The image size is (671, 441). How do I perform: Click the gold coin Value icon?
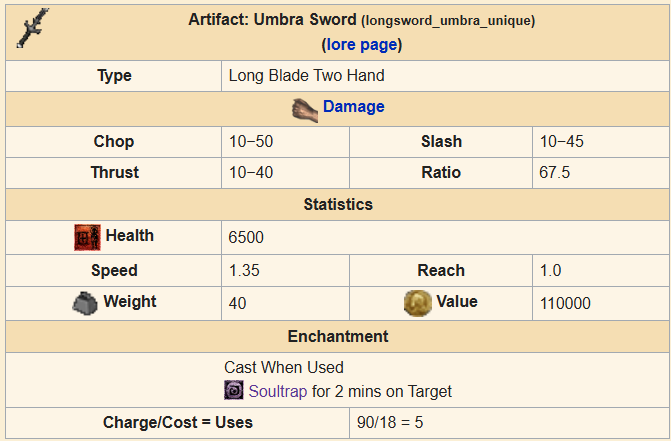click(418, 303)
